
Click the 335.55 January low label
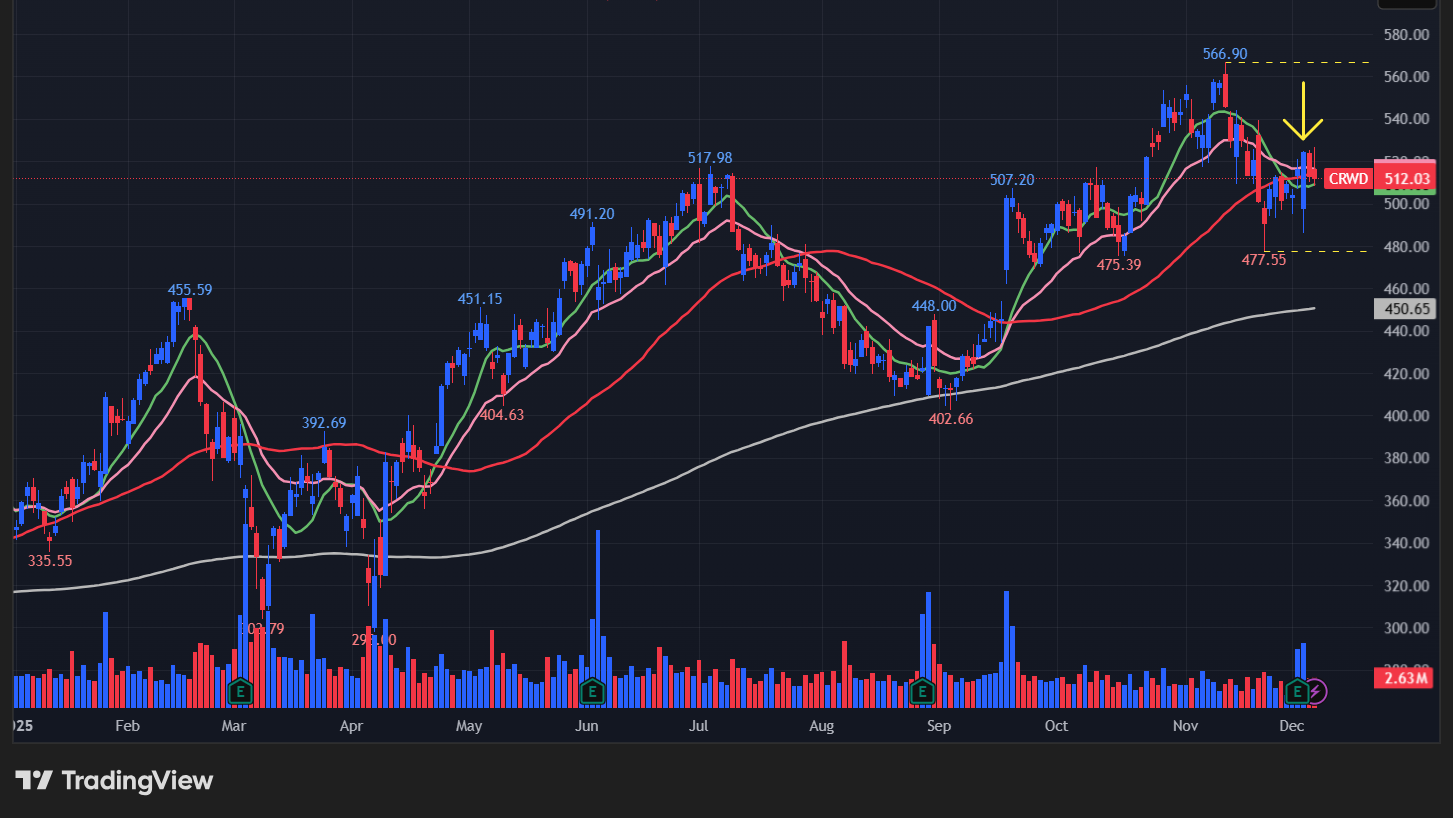click(50, 561)
